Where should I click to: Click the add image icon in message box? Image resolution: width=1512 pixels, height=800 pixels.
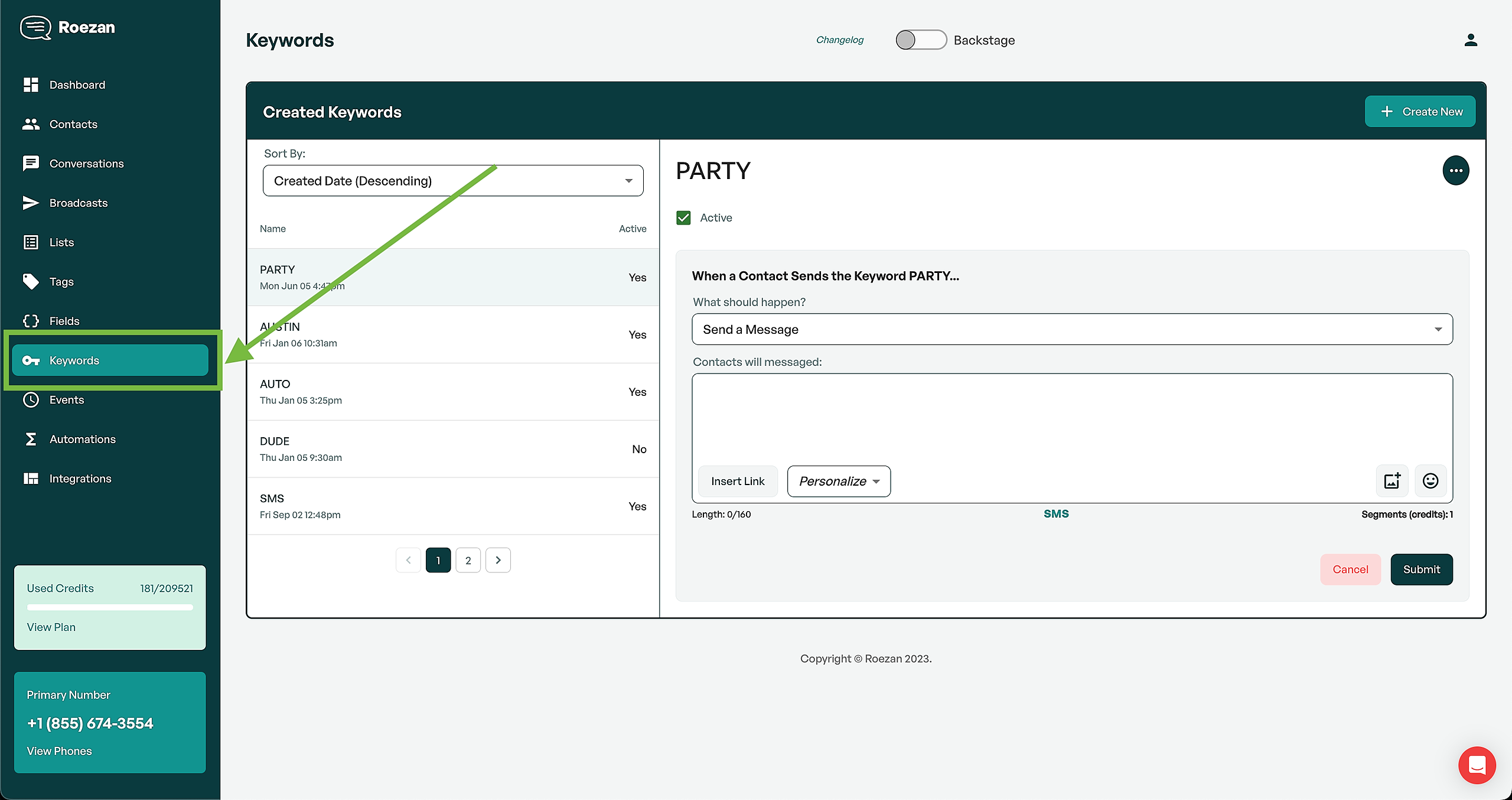[1392, 481]
